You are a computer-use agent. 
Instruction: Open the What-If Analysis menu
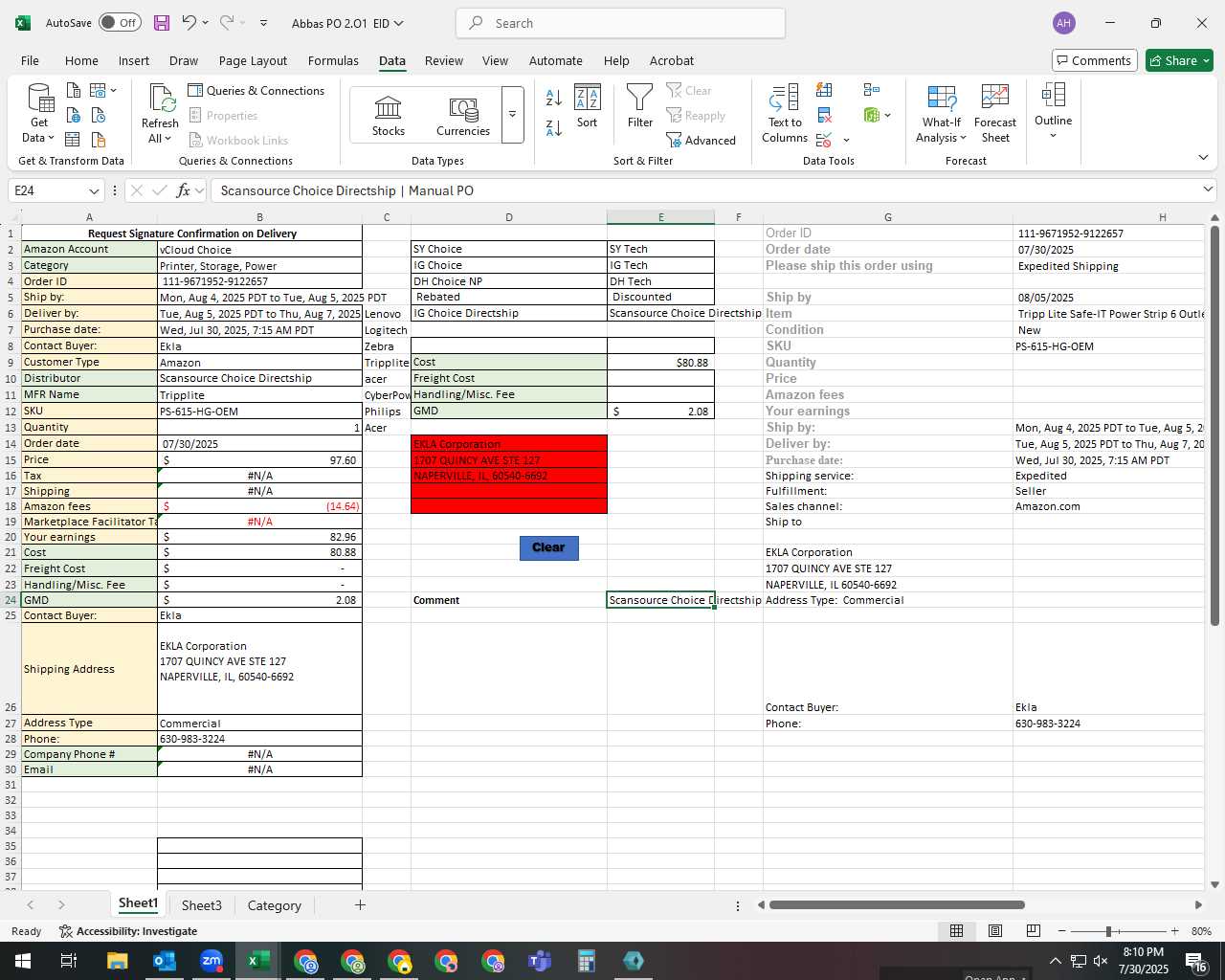pos(942,114)
